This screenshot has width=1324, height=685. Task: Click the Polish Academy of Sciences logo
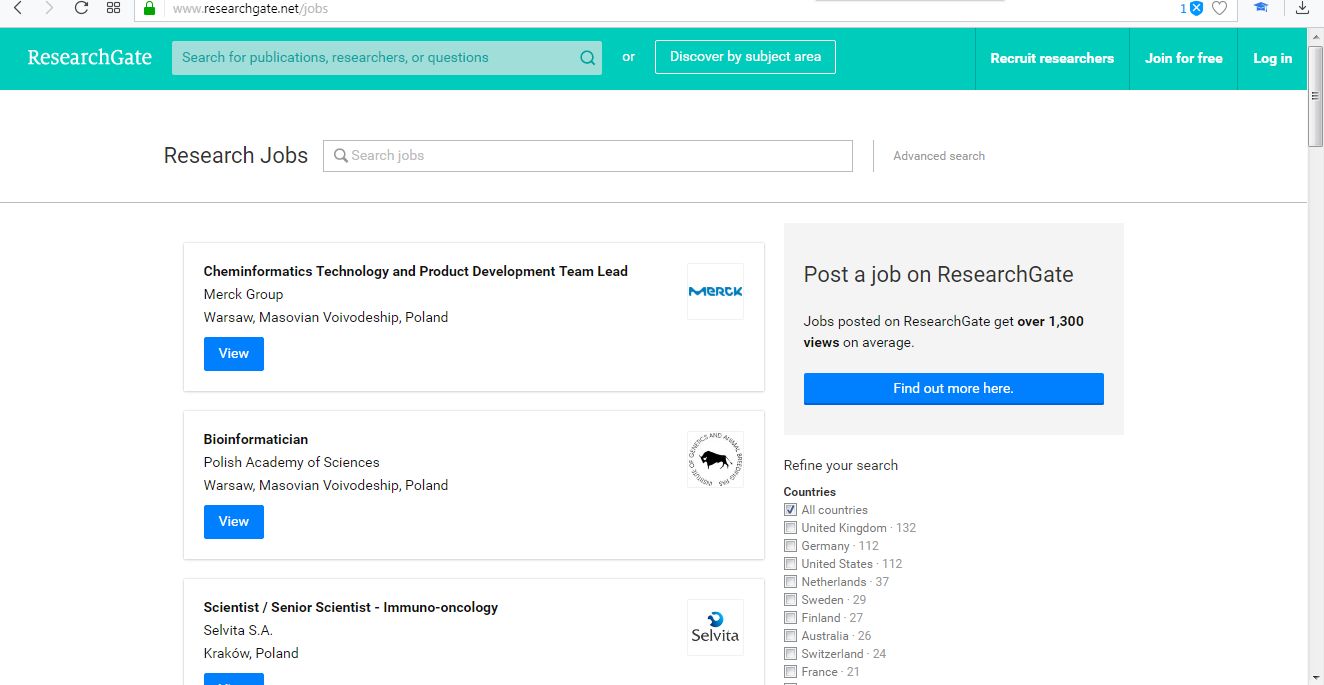[x=715, y=459]
